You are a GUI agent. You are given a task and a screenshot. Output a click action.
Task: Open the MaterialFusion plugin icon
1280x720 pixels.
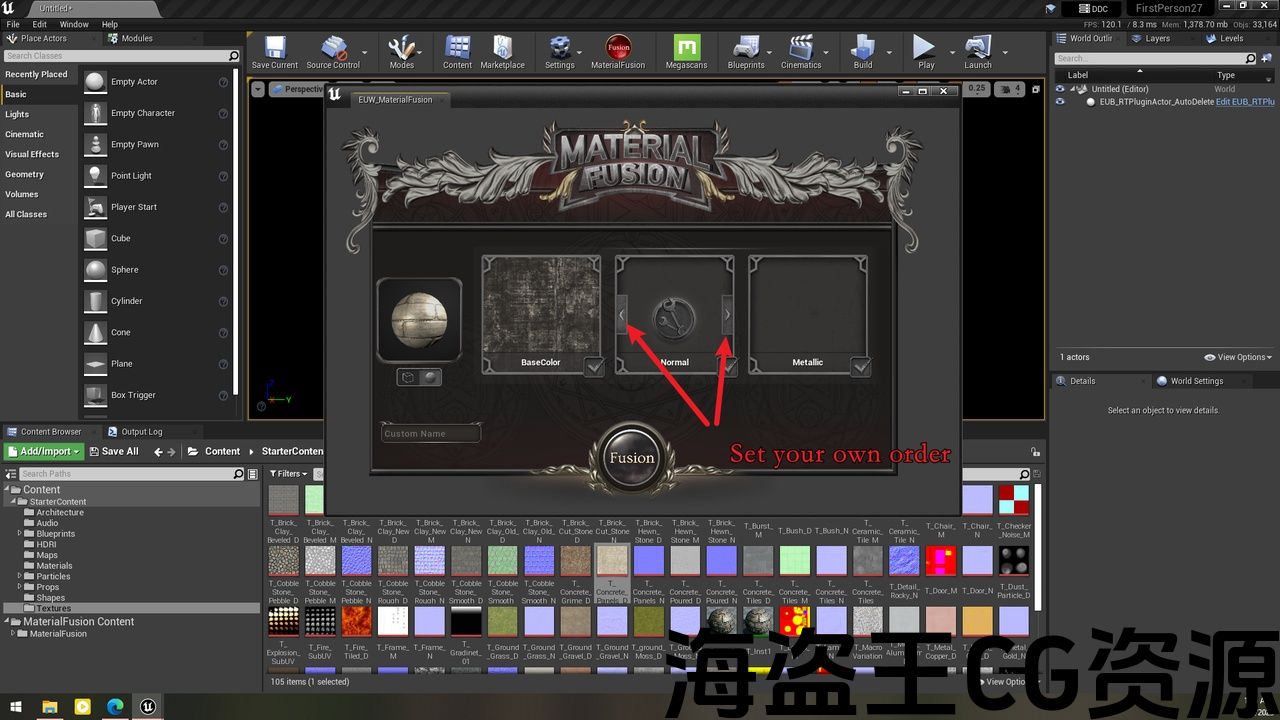point(618,48)
